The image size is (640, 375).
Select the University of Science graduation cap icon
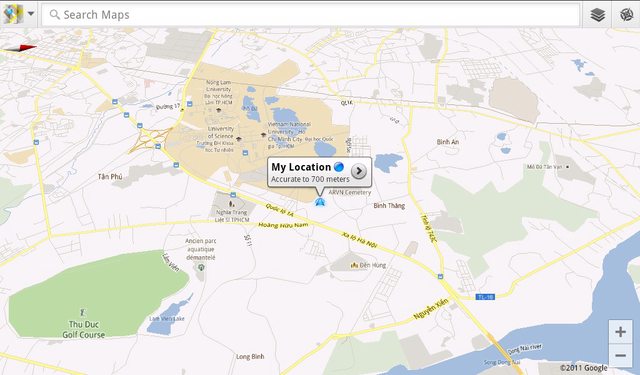tap(239, 139)
